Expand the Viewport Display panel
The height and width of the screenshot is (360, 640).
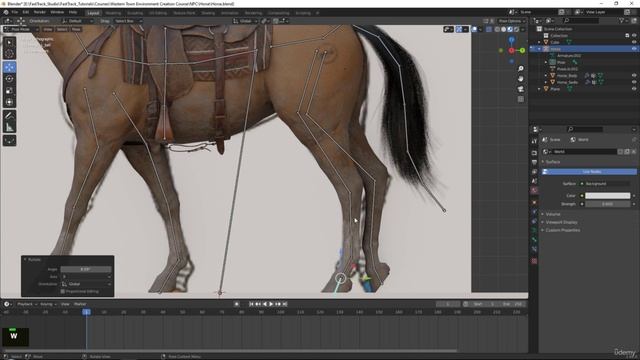[x=561, y=222]
